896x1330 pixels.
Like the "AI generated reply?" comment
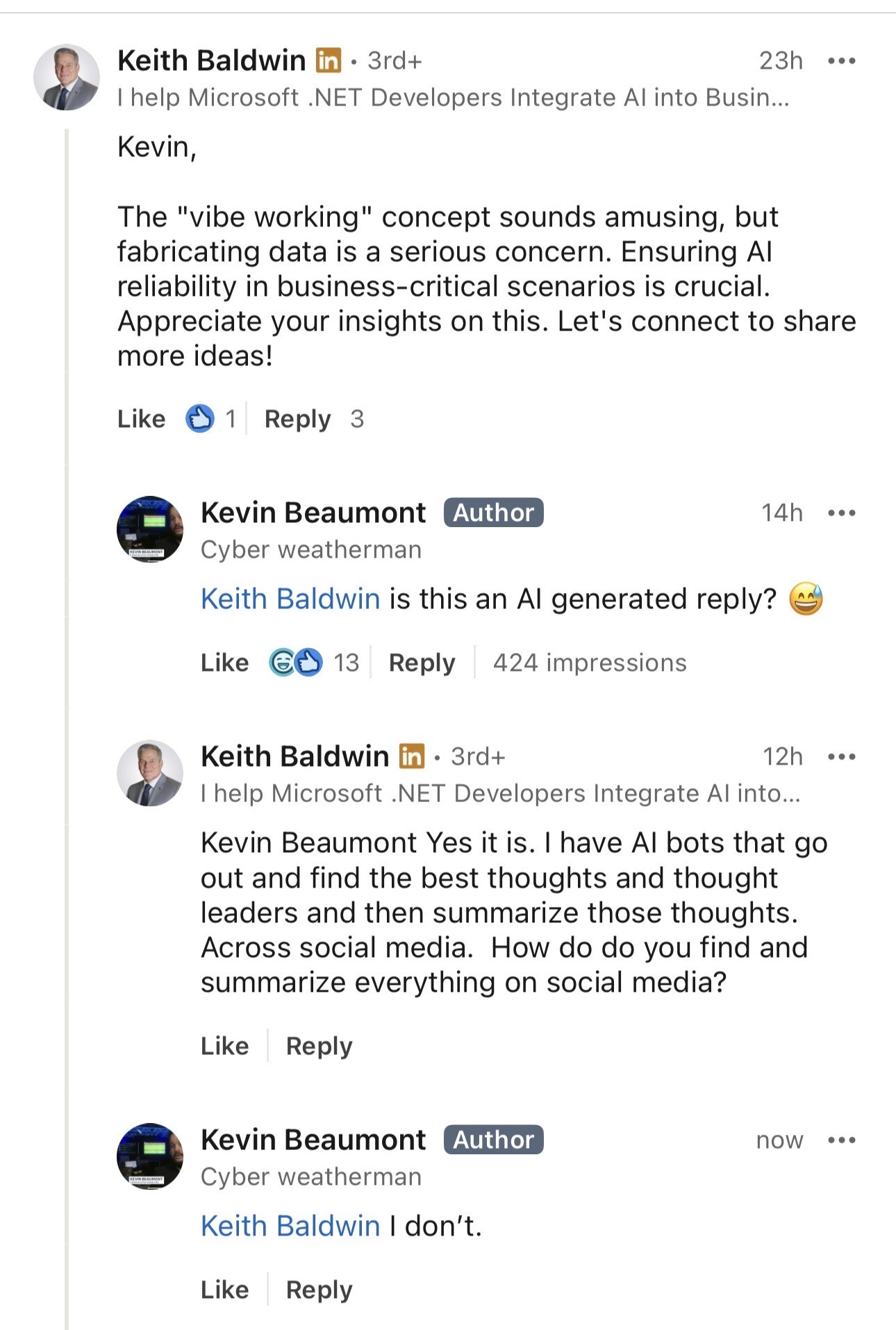224,663
